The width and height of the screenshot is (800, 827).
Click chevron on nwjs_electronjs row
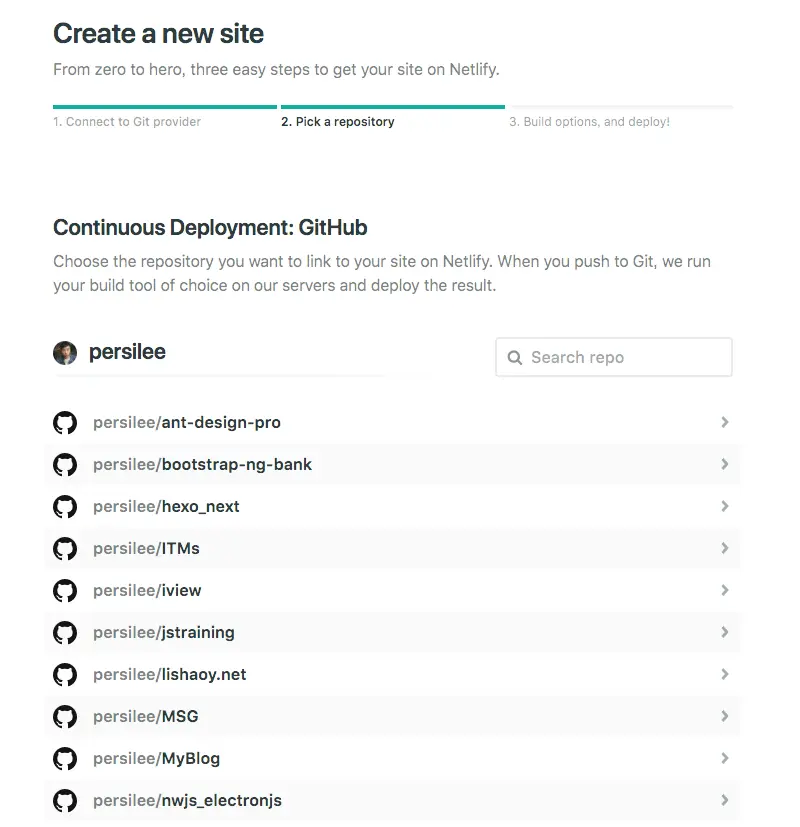tap(725, 801)
